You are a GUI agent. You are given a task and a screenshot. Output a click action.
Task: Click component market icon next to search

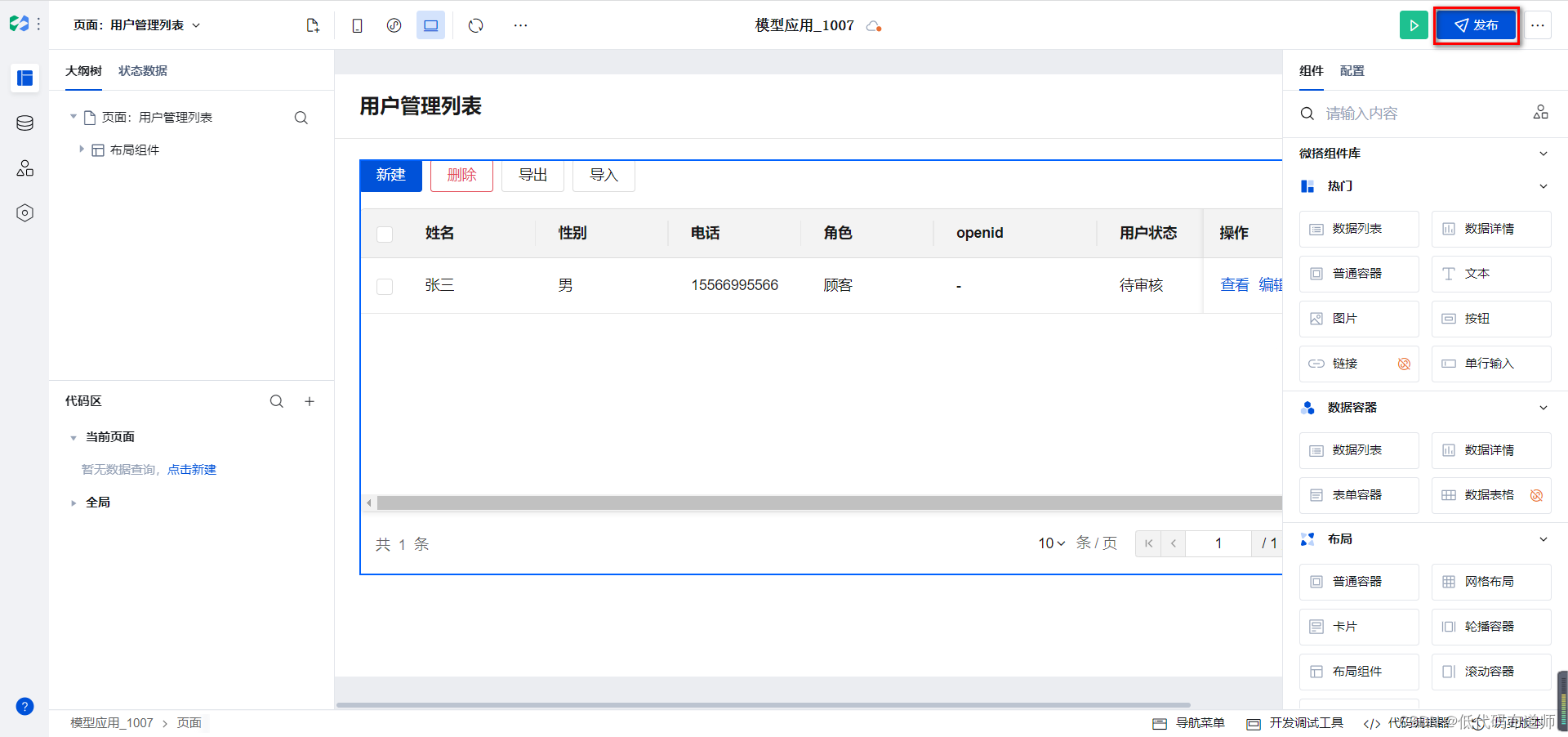[x=1540, y=112]
